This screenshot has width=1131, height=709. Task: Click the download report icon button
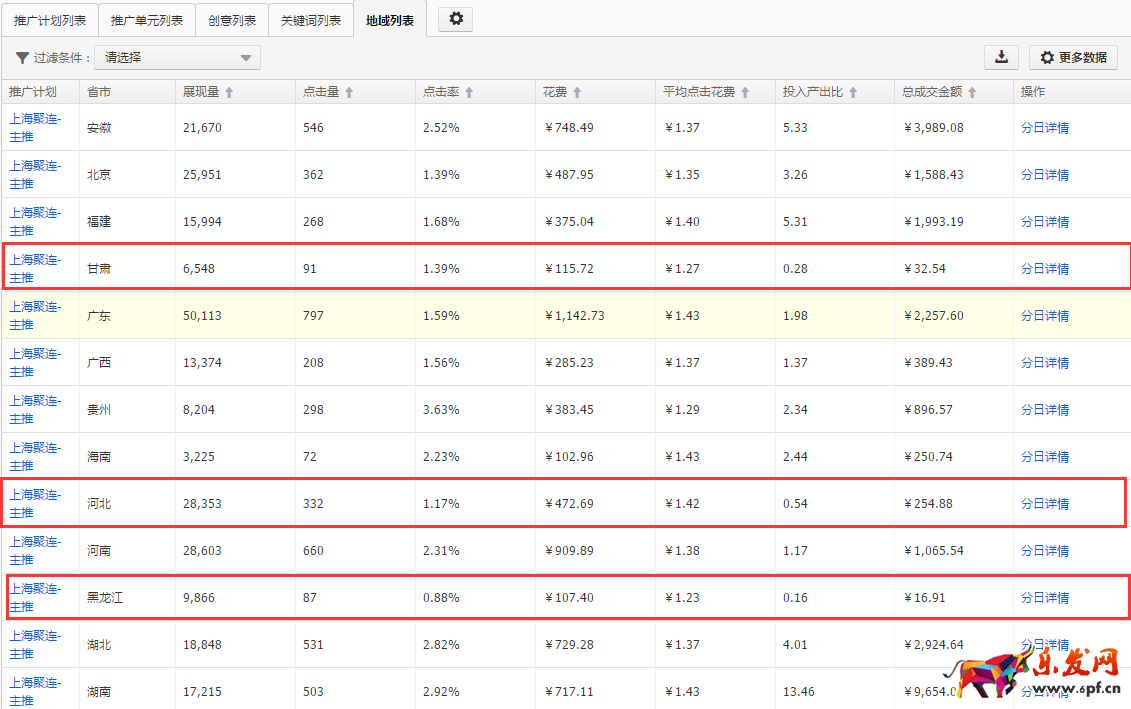coord(1001,57)
